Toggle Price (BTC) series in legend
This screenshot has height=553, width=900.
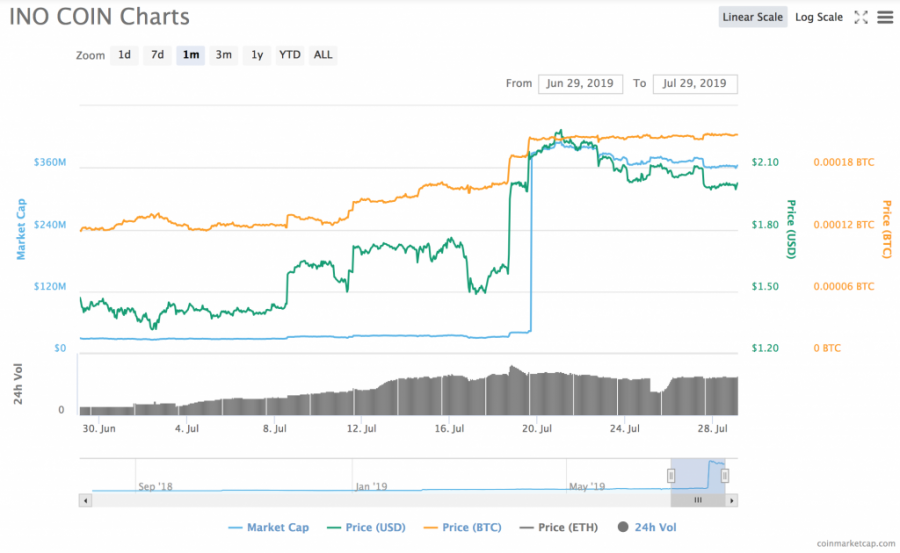[463, 527]
